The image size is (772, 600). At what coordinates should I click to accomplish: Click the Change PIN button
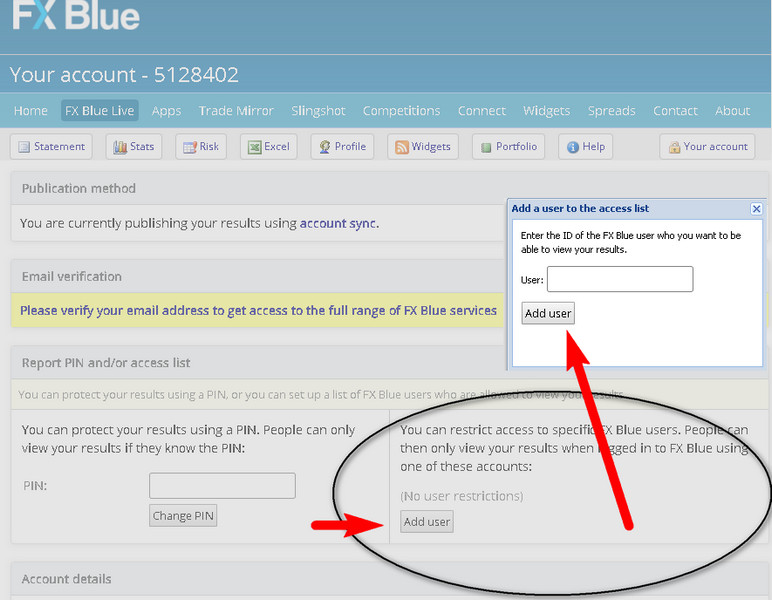[x=183, y=516]
